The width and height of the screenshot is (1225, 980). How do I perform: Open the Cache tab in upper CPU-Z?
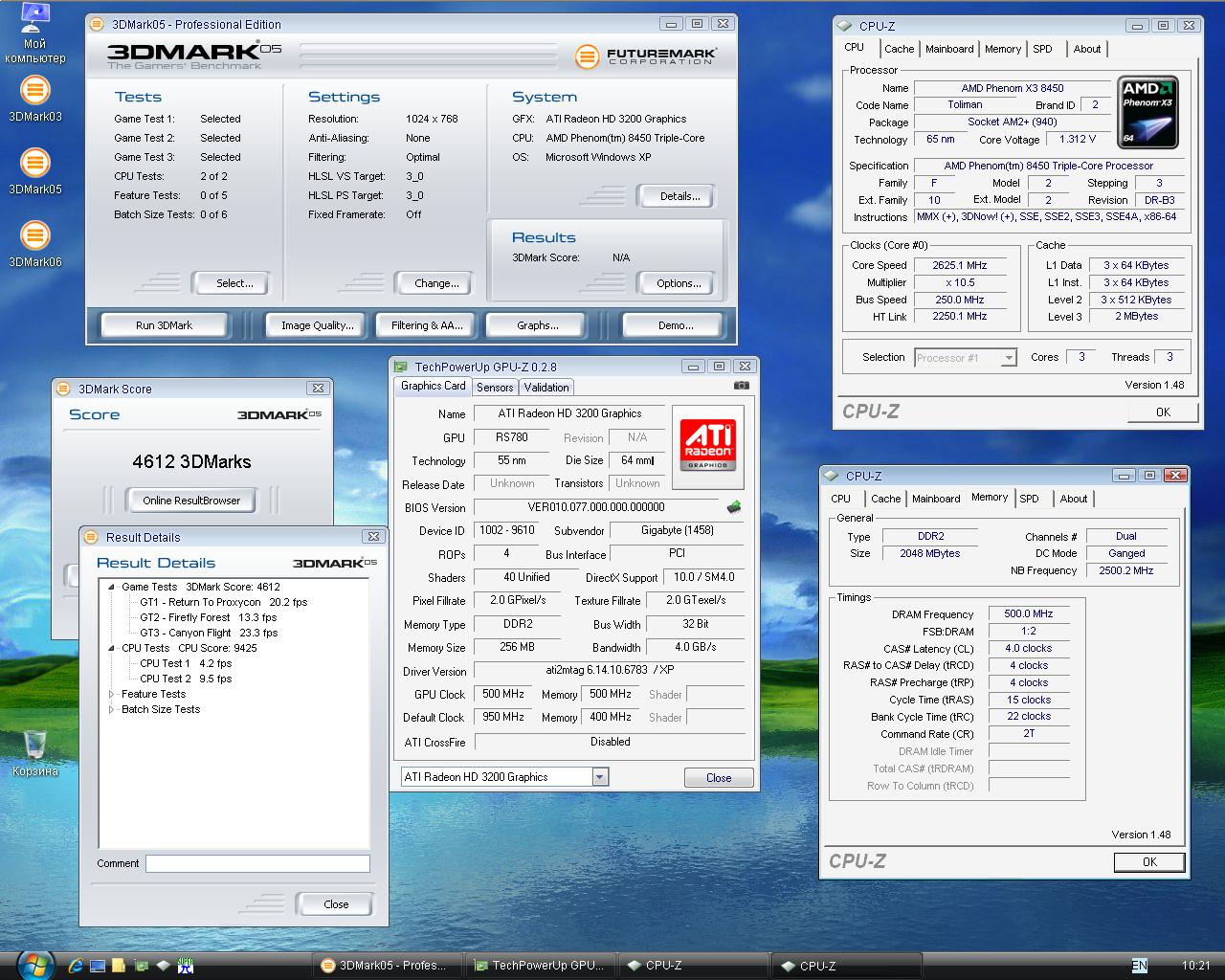[x=899, y=49]
